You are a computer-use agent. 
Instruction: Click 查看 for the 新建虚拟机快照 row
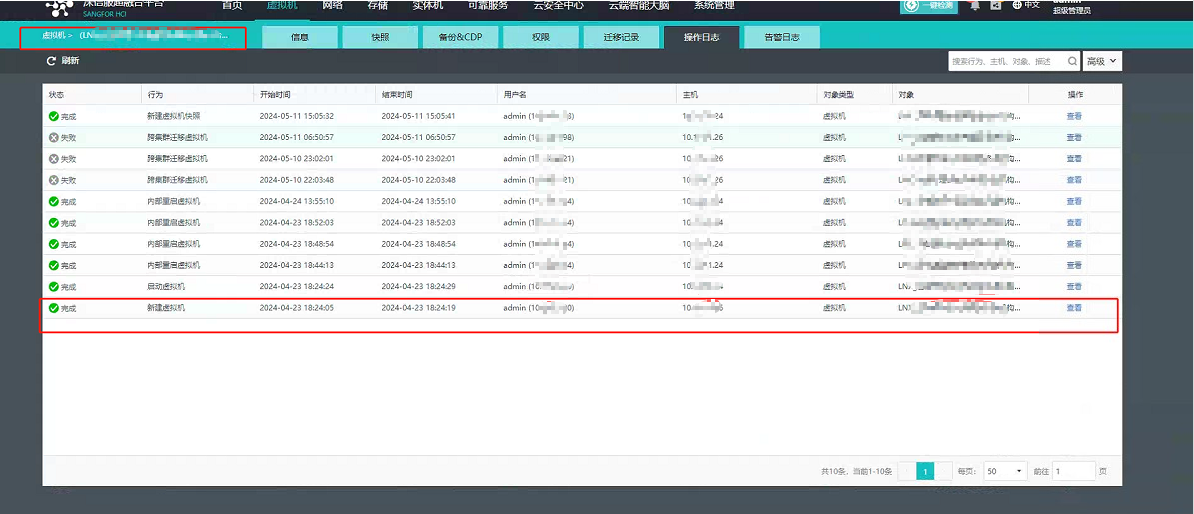point(1074,117)
